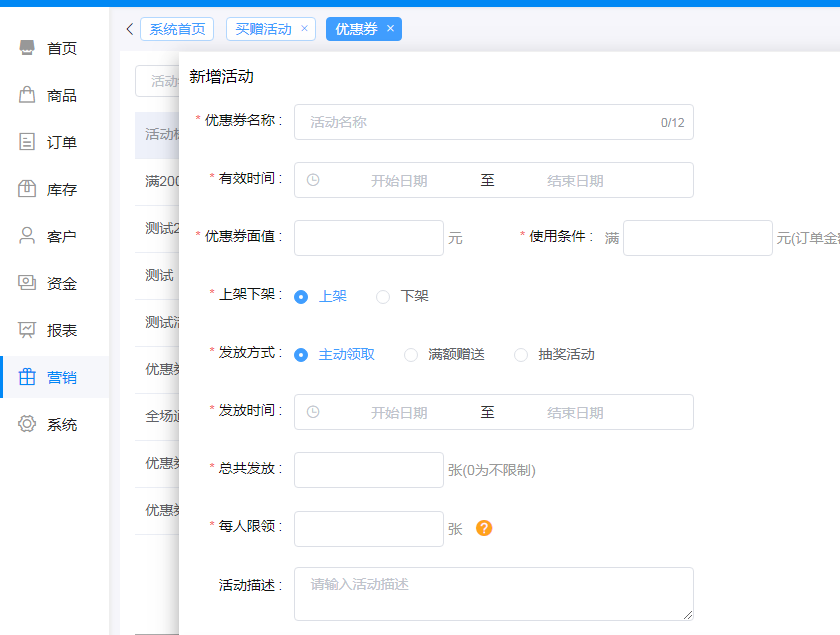
Task: Choose the 满额赠送 distribution option
Action: pos(411,354)
